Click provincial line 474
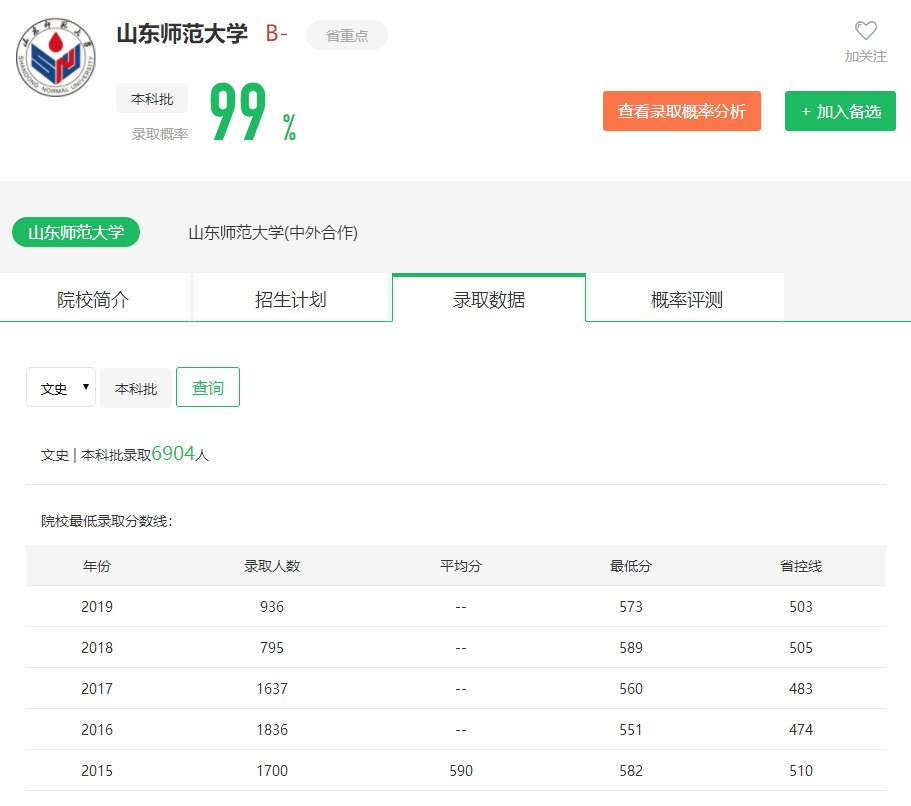 pos(801,730)
